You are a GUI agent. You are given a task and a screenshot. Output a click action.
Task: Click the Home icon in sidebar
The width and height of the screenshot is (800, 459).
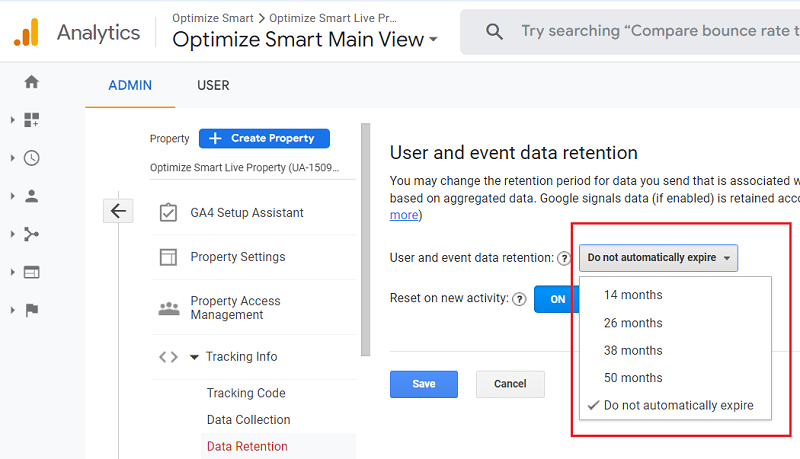[32, 82]
